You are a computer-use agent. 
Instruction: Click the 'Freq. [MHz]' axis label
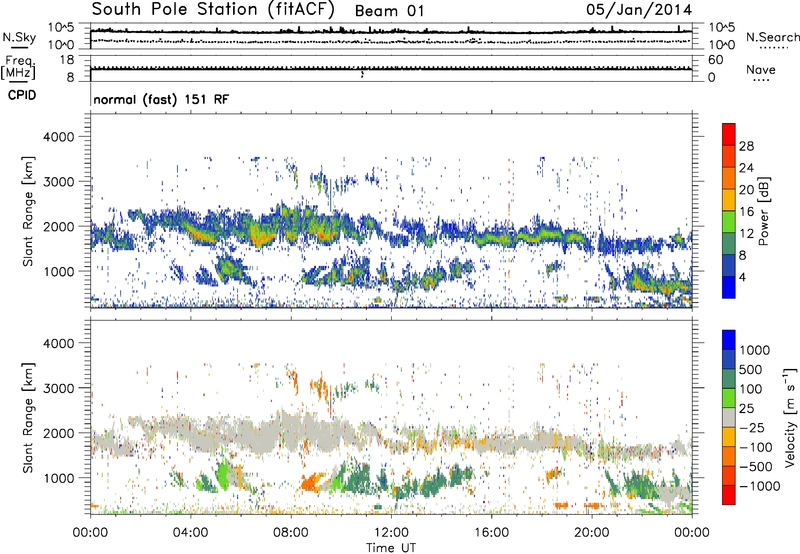pos(18,68)
